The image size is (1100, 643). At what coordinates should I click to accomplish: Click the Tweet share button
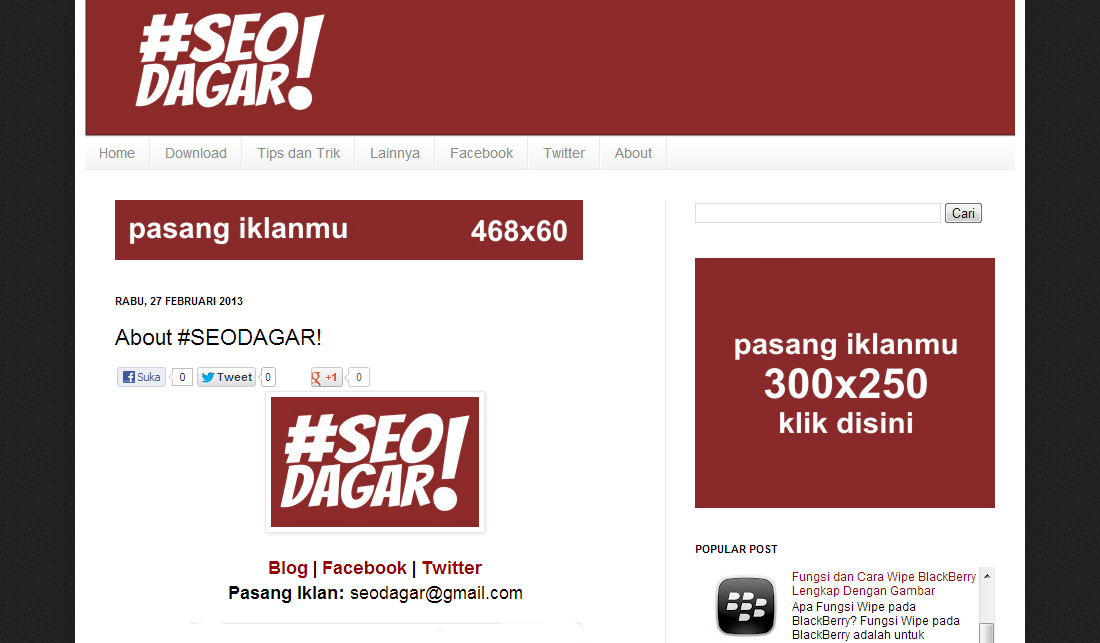pos(226,377)
